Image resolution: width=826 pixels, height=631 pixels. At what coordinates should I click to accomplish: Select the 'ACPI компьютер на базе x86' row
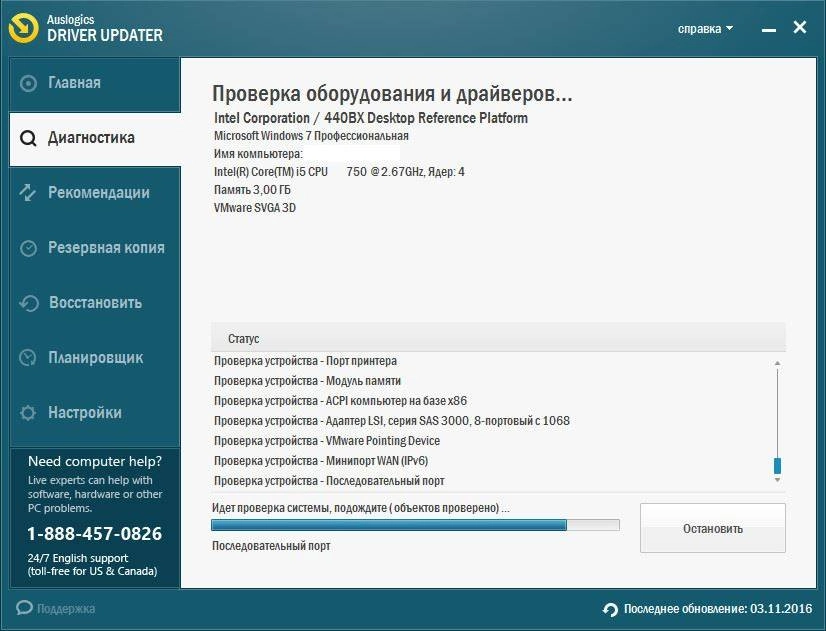click(x=340, y=401)
